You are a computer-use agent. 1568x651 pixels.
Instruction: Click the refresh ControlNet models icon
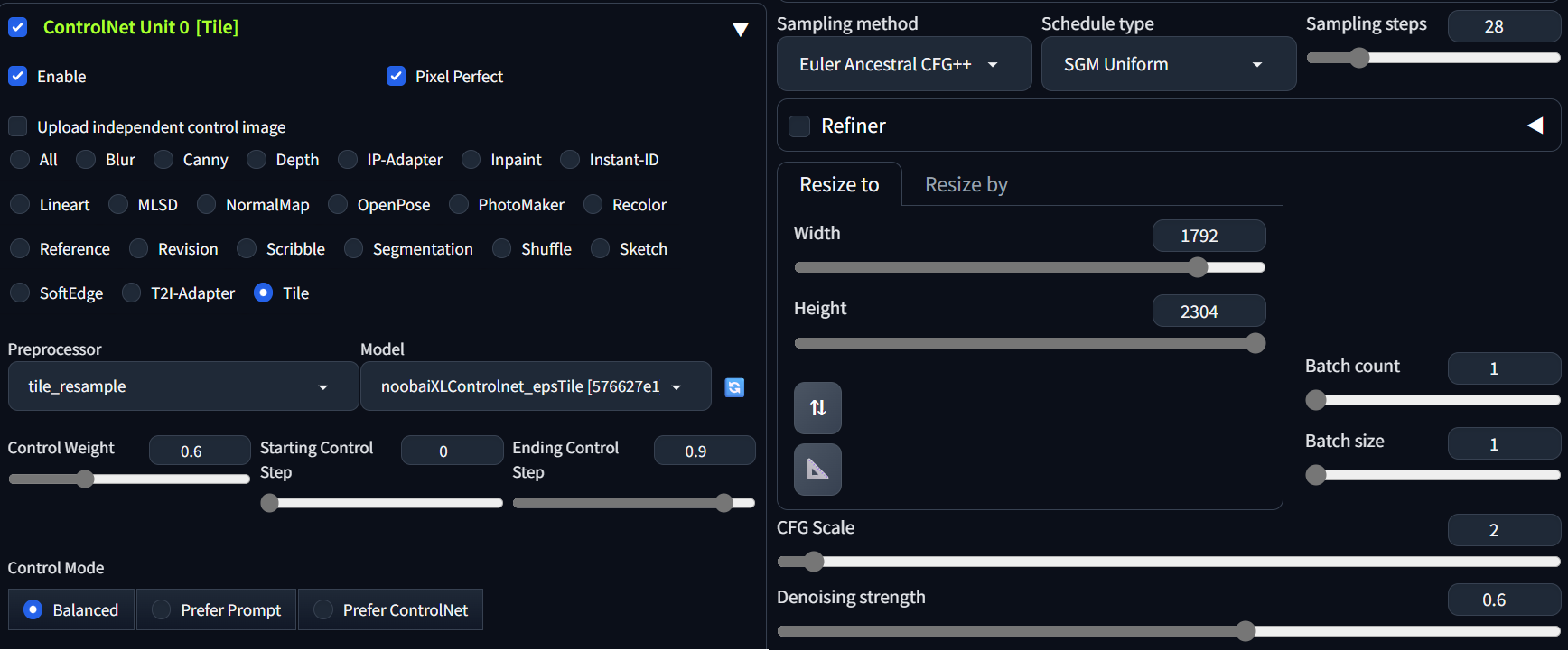point(734,387)
